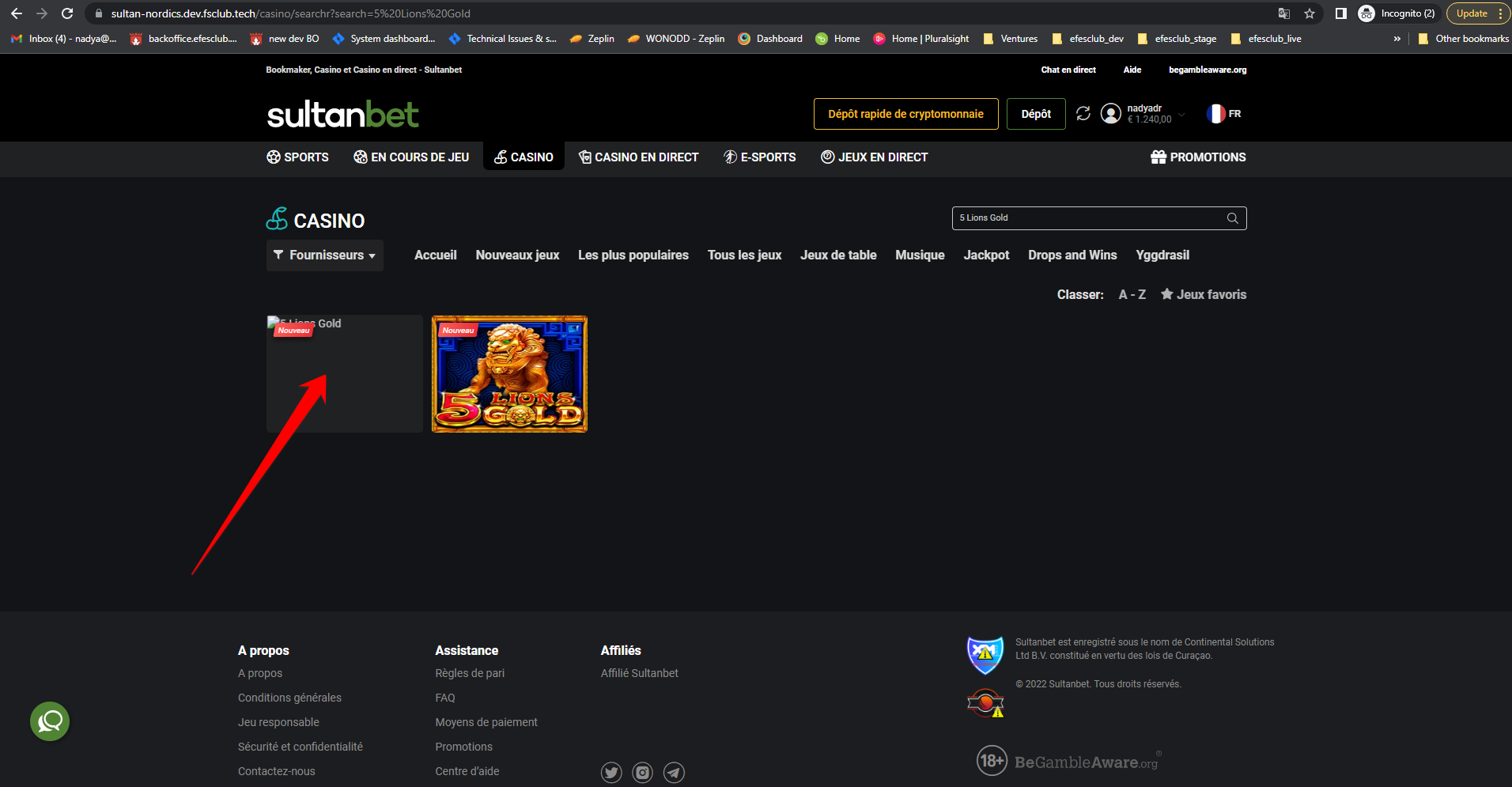Select Les plus populaires category
Image resolution: width=1512 pixels, height=787 pixels.
point(633,255)
